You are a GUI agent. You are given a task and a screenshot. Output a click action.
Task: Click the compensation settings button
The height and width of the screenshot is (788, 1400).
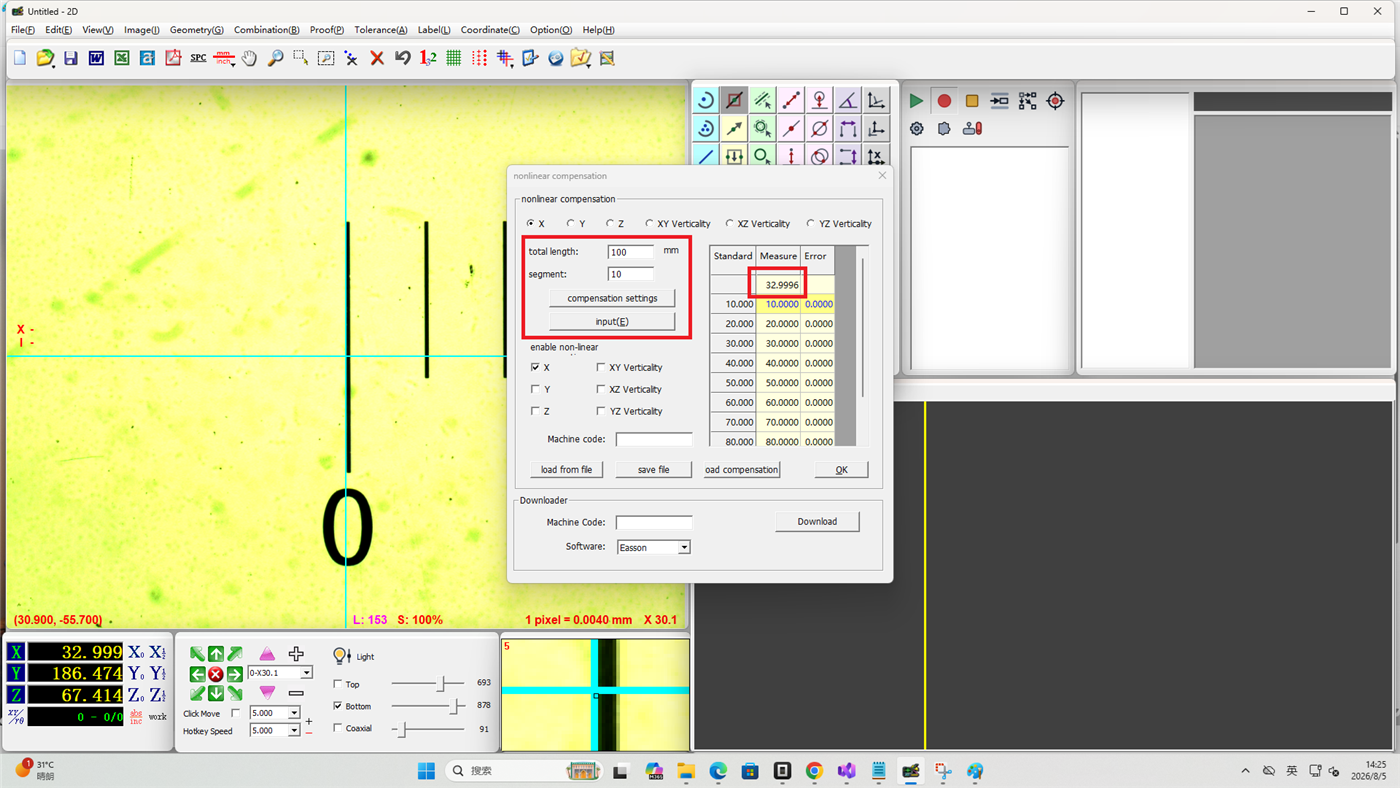pyautogui.click(x=612, y=298)
